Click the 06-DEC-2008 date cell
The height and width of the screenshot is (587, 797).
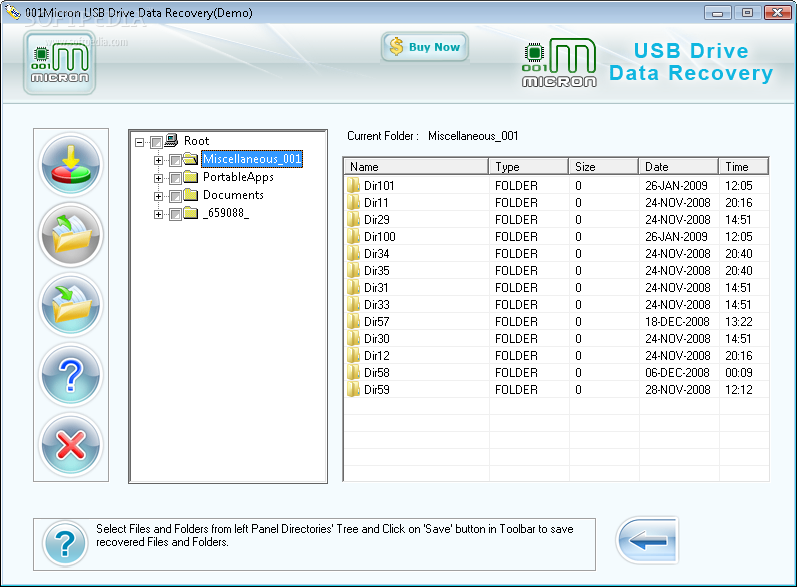click(x=678, y=372)
